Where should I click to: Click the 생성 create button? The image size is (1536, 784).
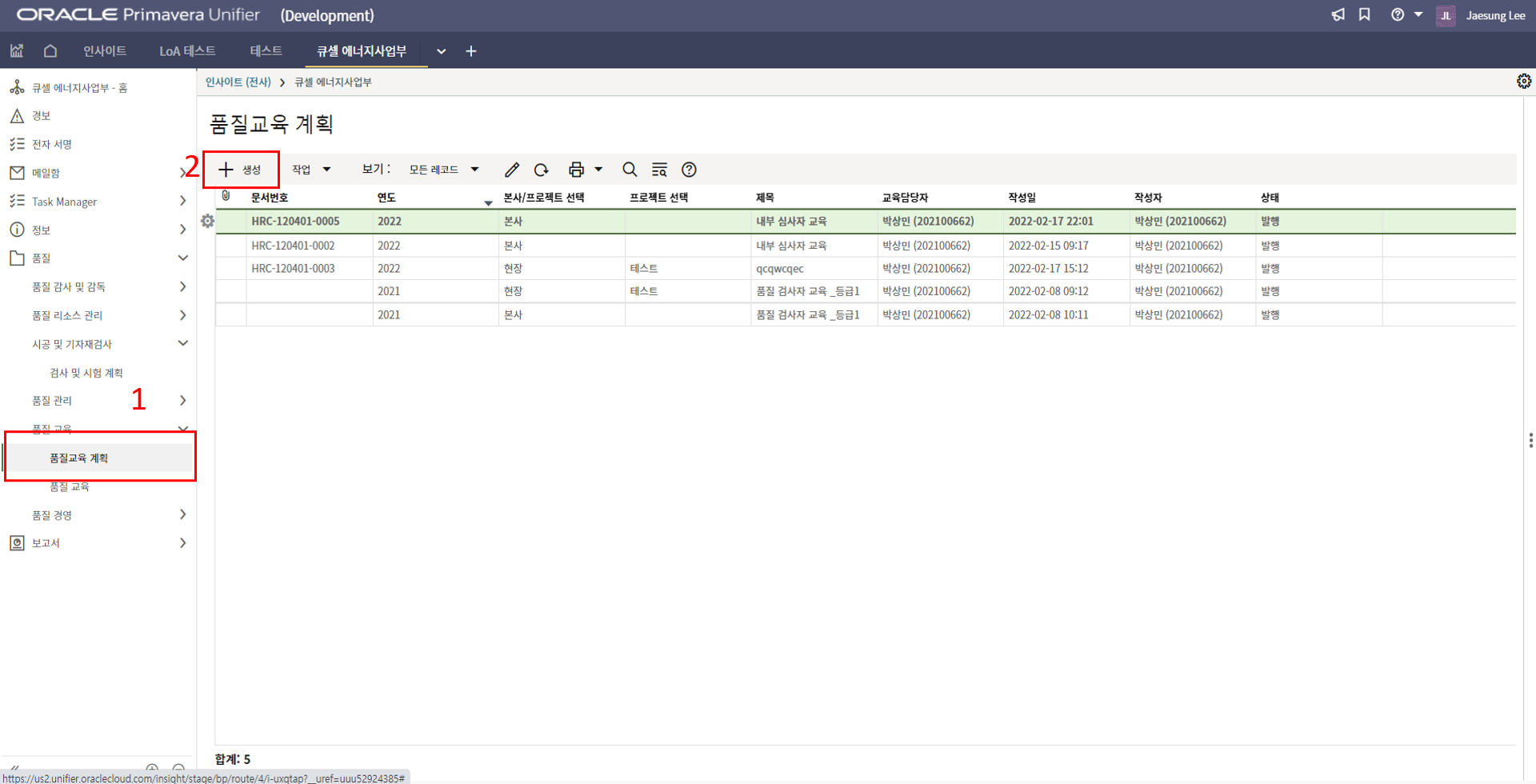click(241, 170)
